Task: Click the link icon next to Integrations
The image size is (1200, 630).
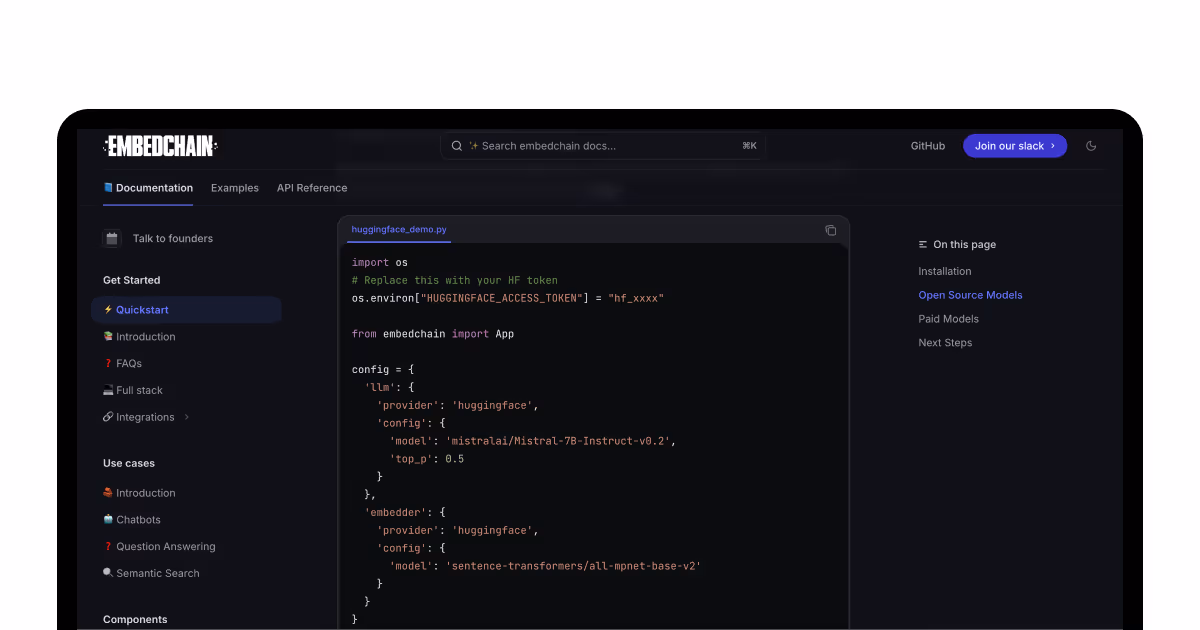Action: (x=108, y=417)
